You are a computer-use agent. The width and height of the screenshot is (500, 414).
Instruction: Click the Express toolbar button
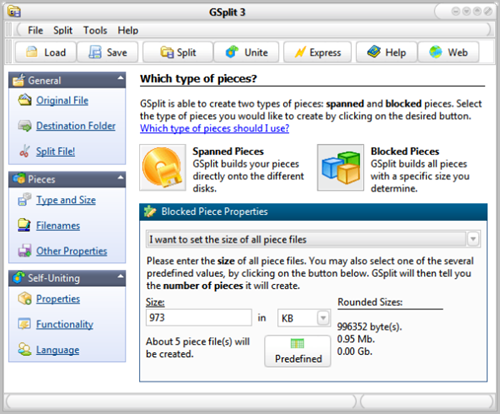point(317,52)
